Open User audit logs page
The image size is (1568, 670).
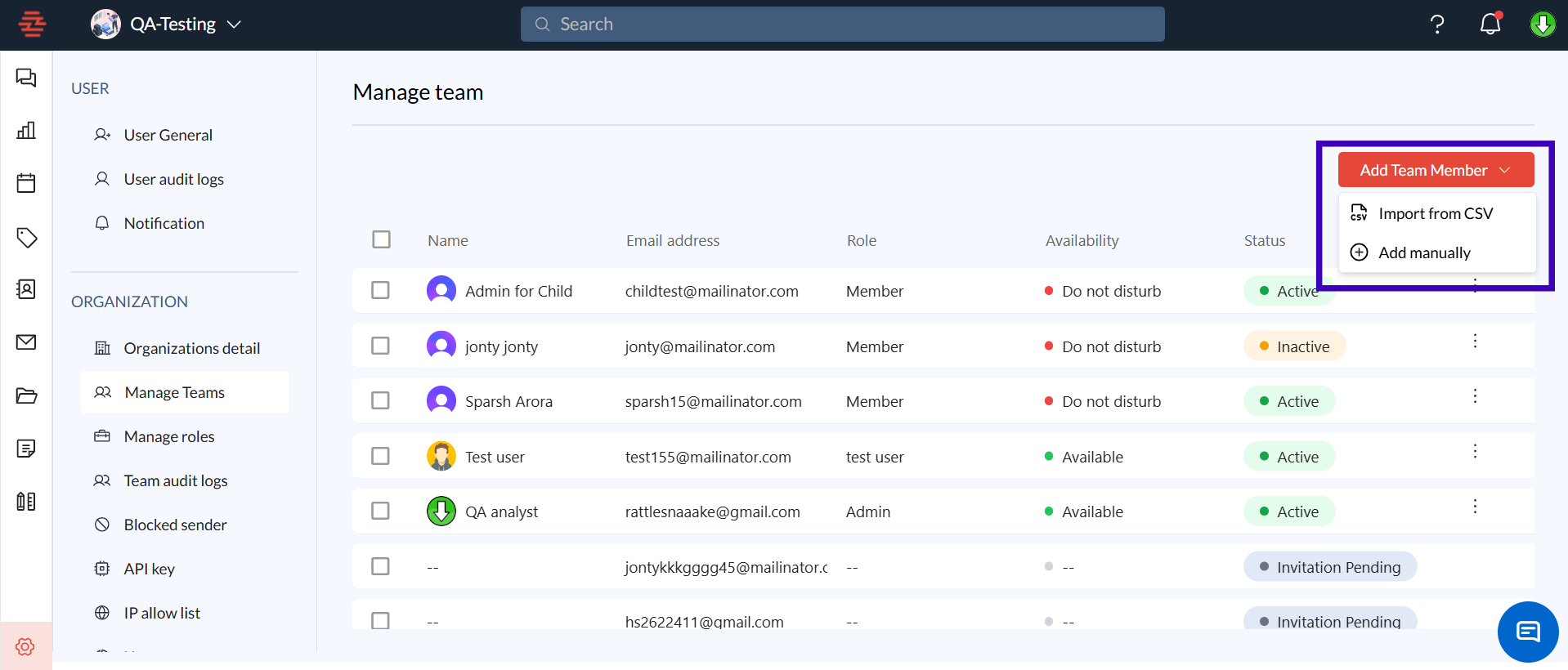tap(173, 179)
